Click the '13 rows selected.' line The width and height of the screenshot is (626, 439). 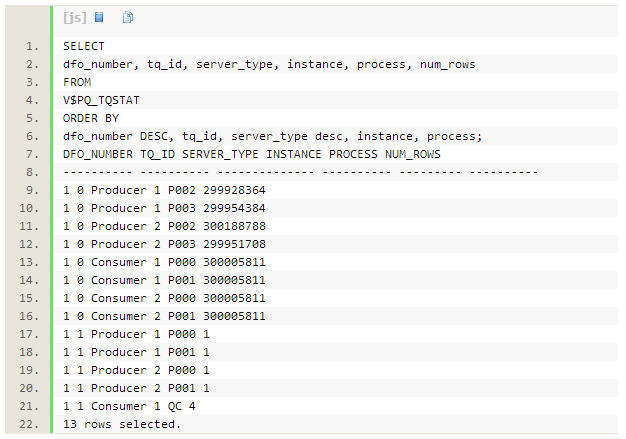pos(122,424)
